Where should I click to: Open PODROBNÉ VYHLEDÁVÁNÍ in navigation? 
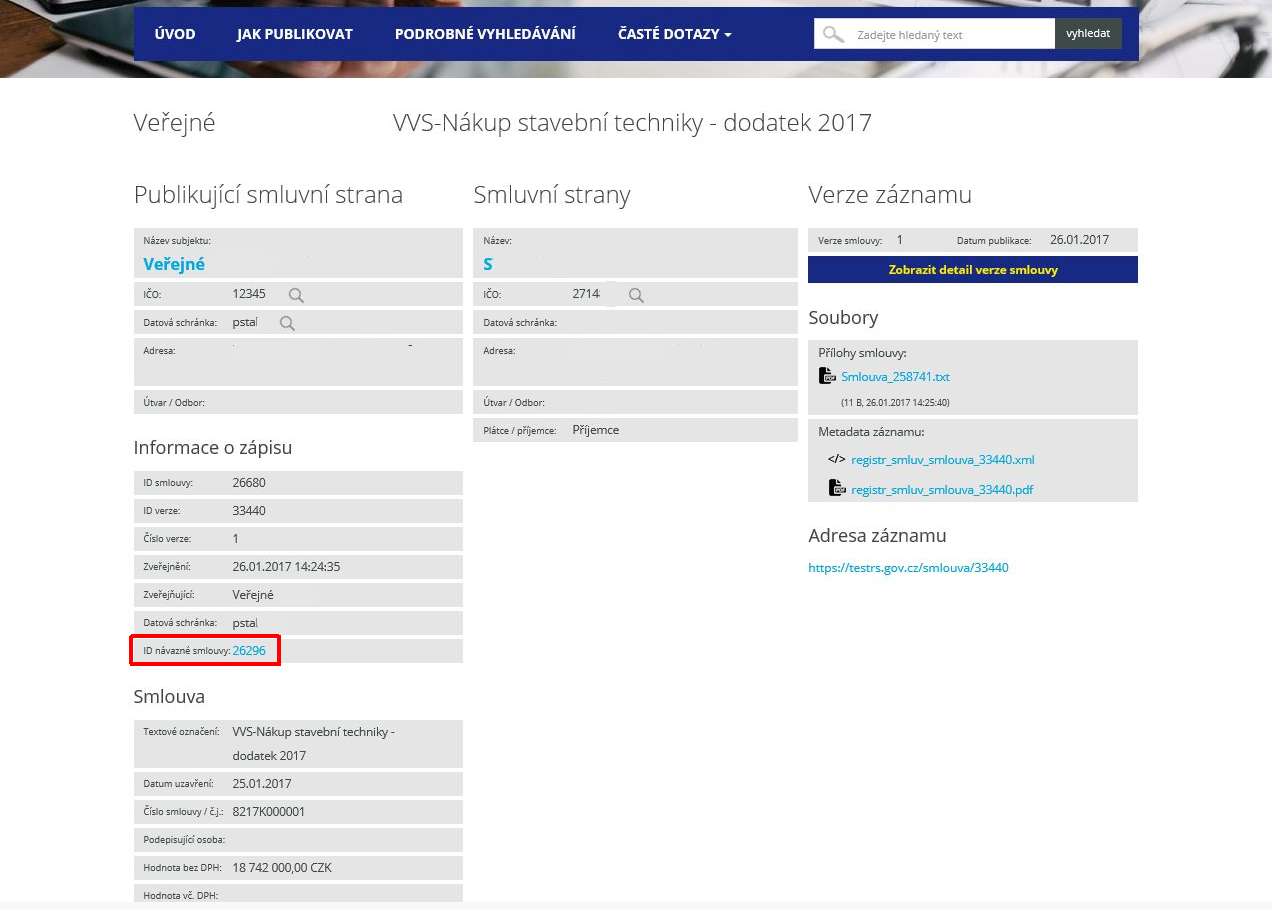pos(485,34)
